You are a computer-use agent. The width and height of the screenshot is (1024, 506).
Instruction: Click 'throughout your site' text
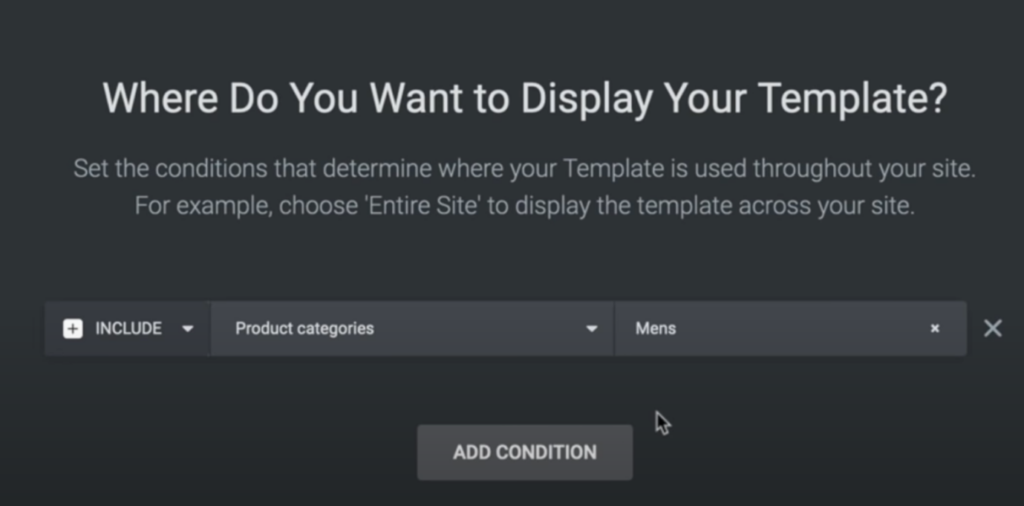[864, 168]
